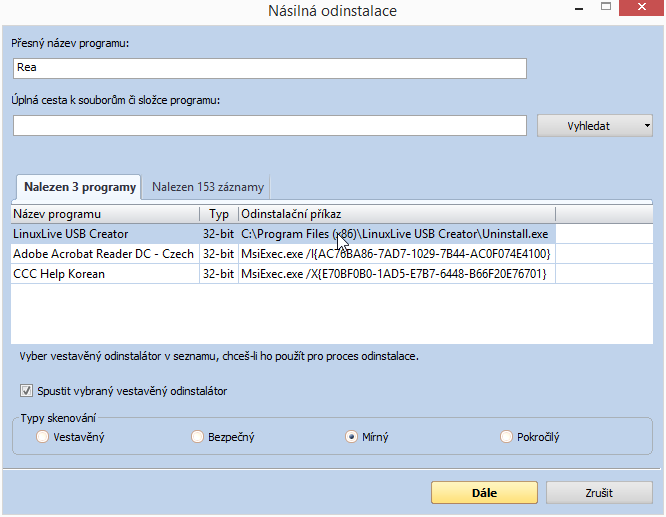Select the Vestavěný scan type
The image size is (666, 517).
coord(42,437)
